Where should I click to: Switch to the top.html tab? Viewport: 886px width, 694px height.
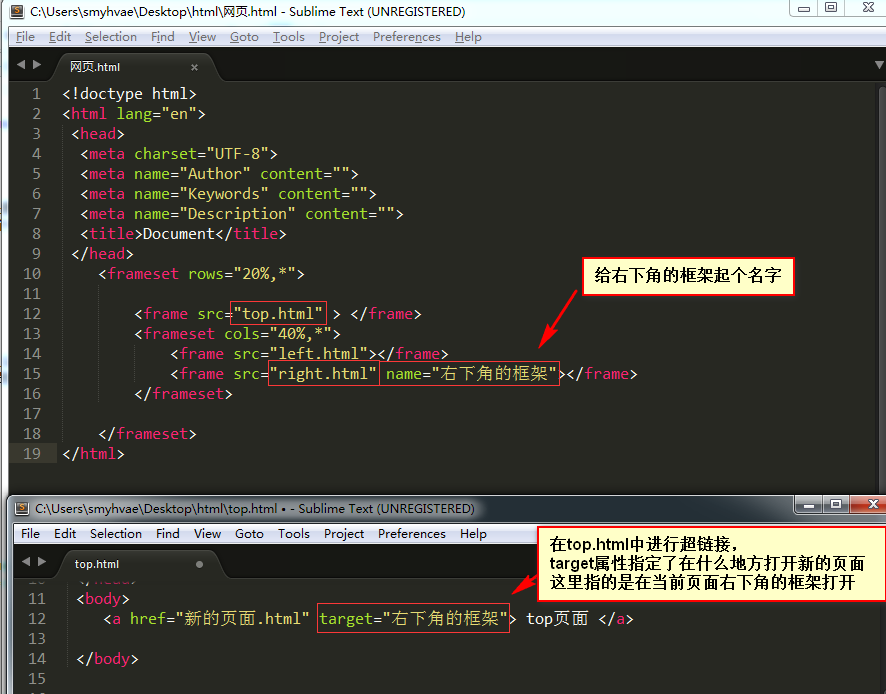click(x=95, y=564)
